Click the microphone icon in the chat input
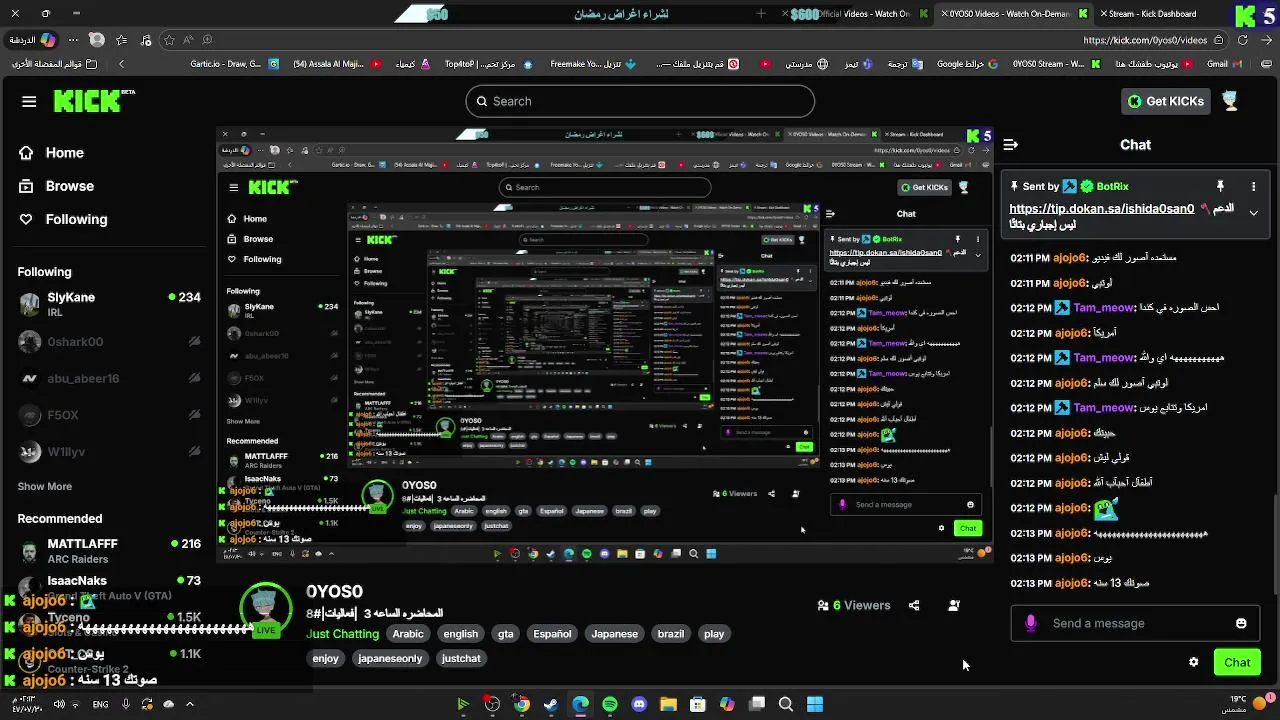1280x720 pixels. click(1031, 623)
